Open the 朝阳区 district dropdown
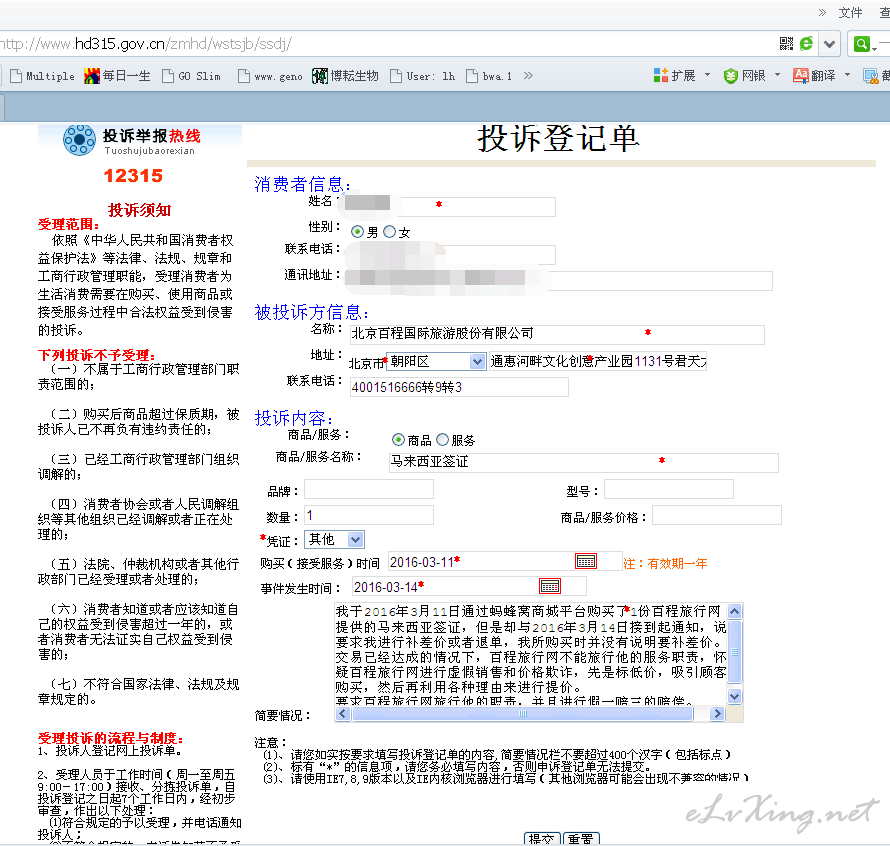Viewport: 890px width, 846px height. (436, 361)
